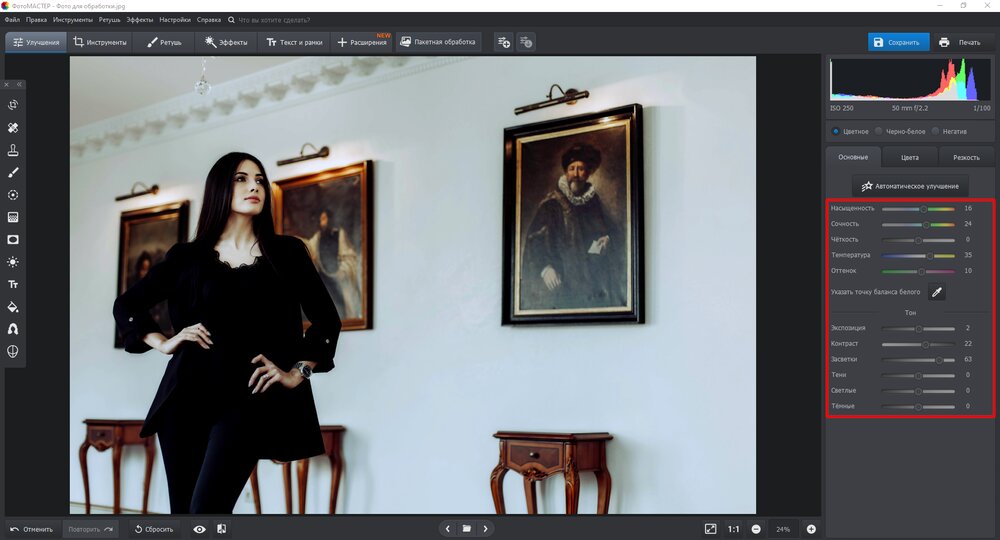The image size is (1000, 540).
Task: Select the healing patch tool in sidebar
Action: pos(14,128)
